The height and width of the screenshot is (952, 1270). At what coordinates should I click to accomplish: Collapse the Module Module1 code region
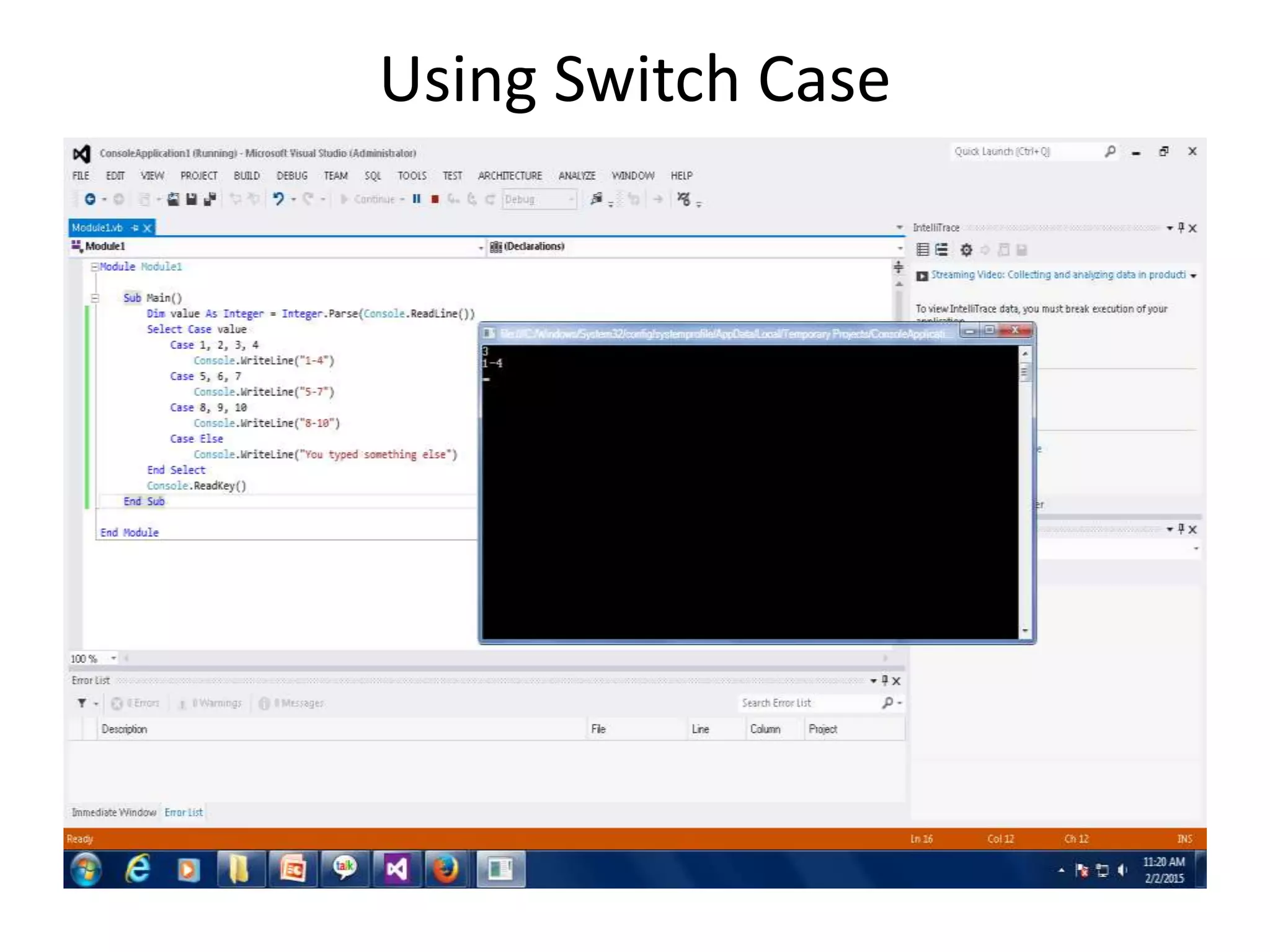95,267
